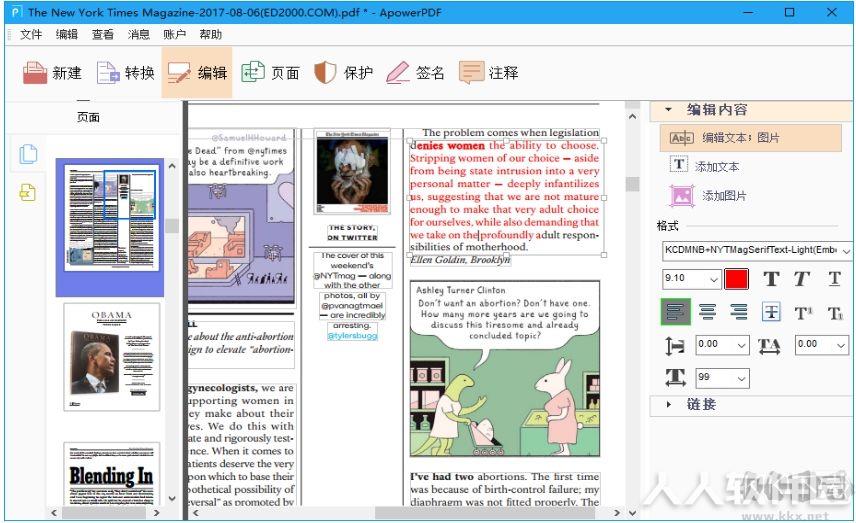This screenshot has height=523, width=856.
Task: Show the page thumbnails sidebar icon
Action: tap(28, 154)
